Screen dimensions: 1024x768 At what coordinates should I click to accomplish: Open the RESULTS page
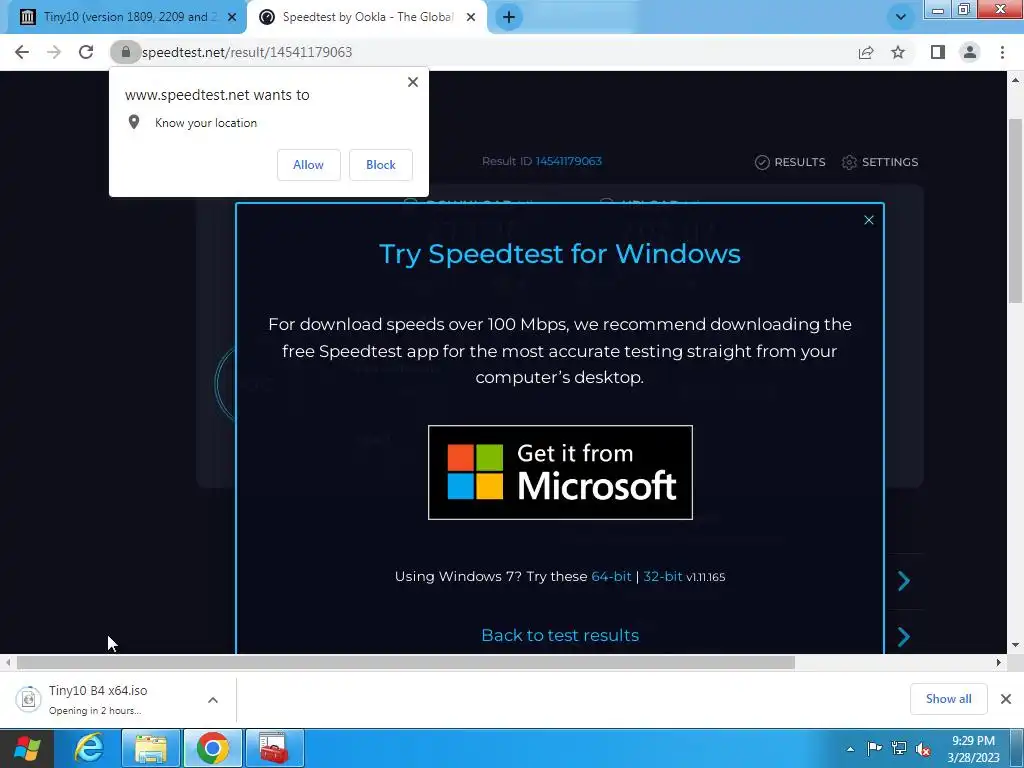click(x=790, y=162)
